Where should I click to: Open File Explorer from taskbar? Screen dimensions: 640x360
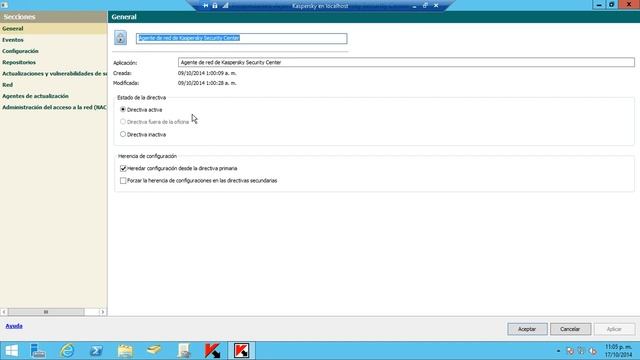point(125,351)
